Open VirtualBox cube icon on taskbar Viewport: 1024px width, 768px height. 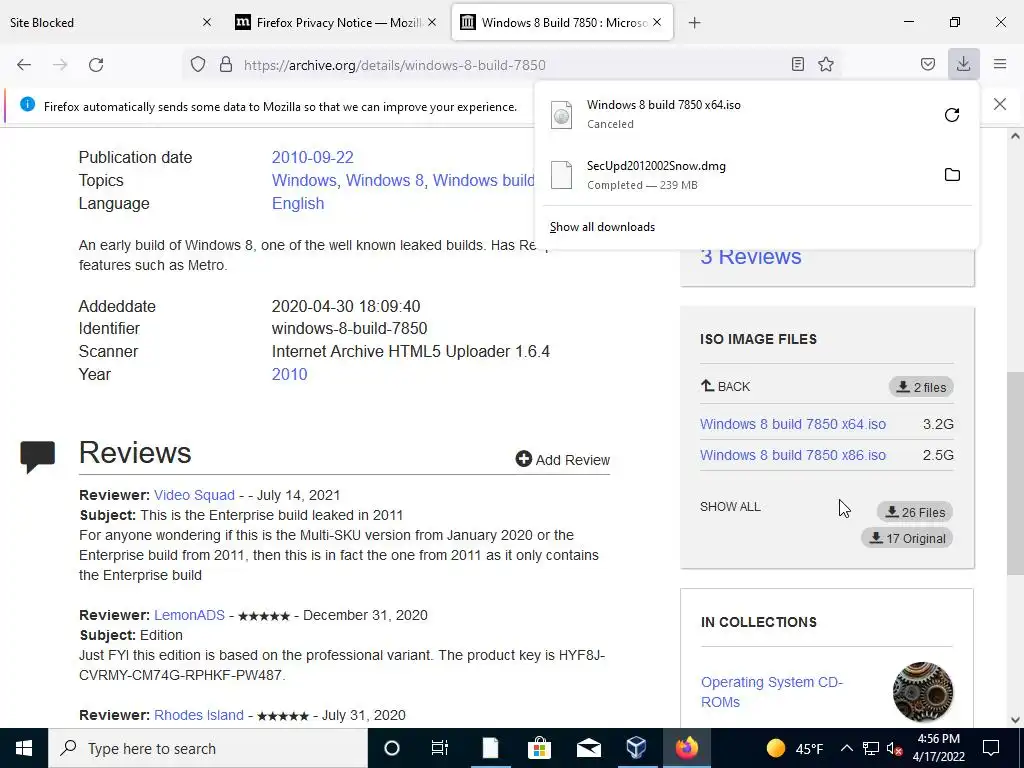pyautogui.click(x=637, y=748)
